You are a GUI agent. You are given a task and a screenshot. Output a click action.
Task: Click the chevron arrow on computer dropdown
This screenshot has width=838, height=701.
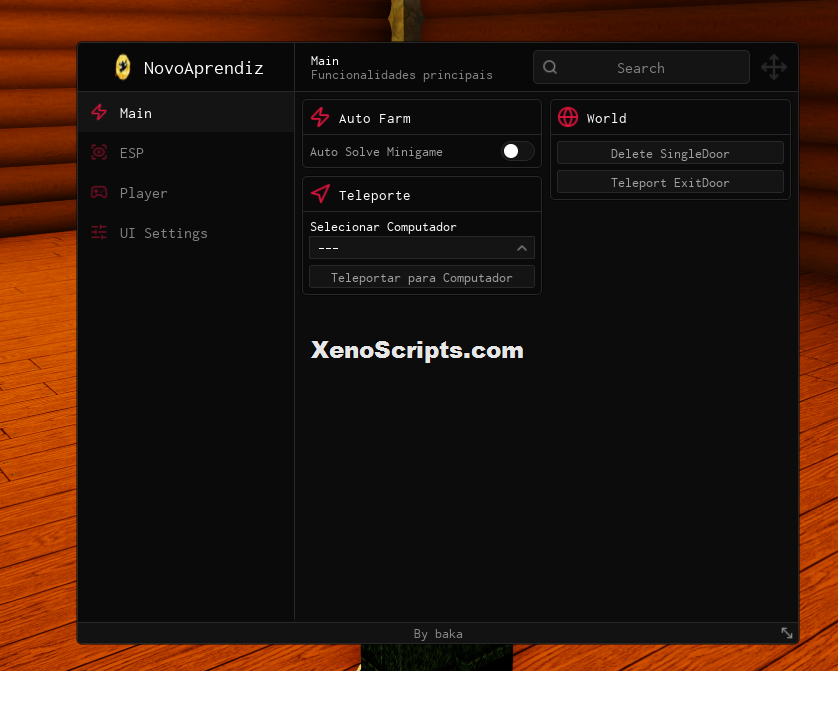(522, 248)
